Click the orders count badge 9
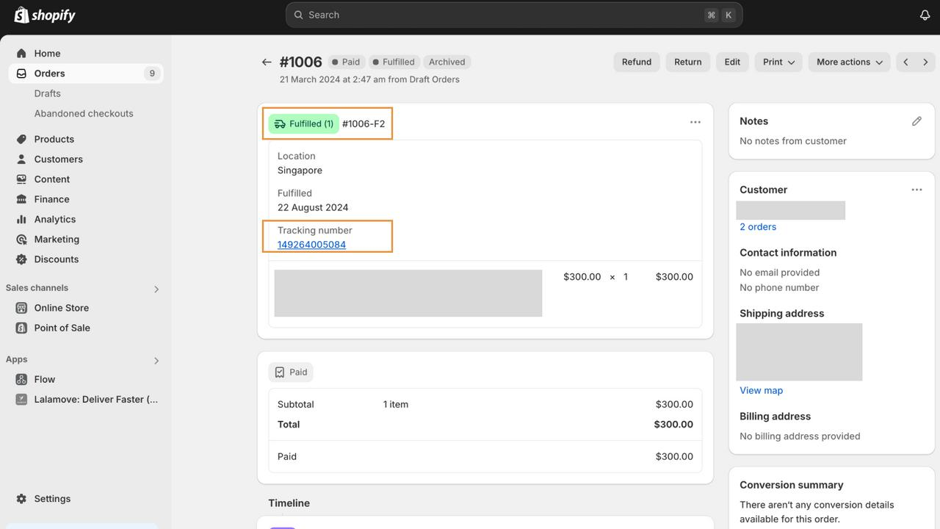 [x=152, y=73]
